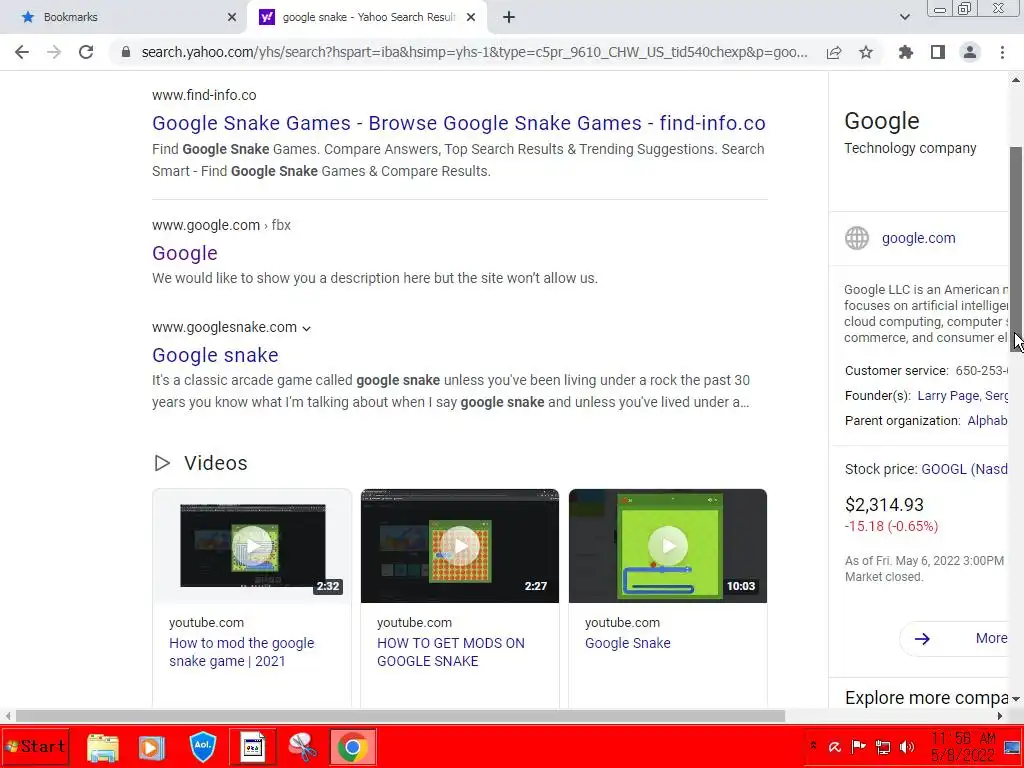Image resolution: width=1024 pixels, height=768 pixels.
Task: Click the address bar URL field
Action: click(474, 52)
